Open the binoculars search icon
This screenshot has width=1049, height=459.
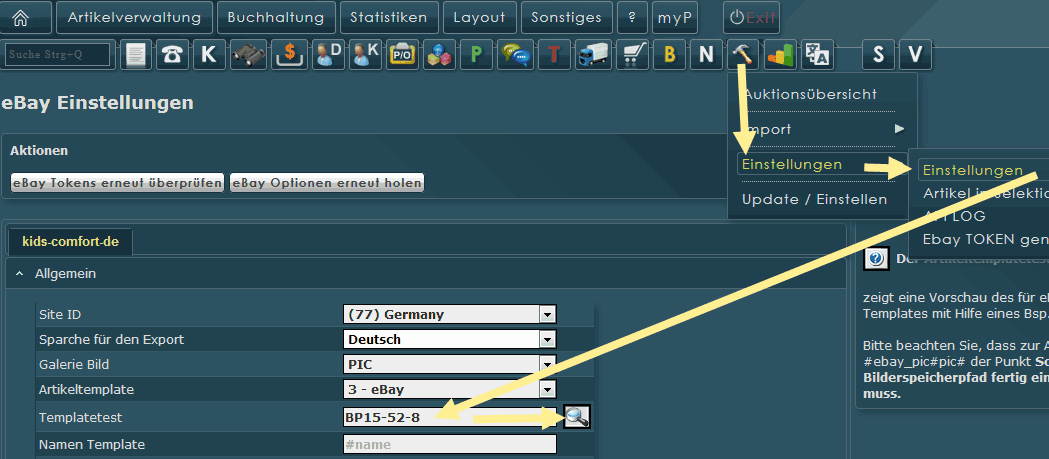(x=249, y=55)
